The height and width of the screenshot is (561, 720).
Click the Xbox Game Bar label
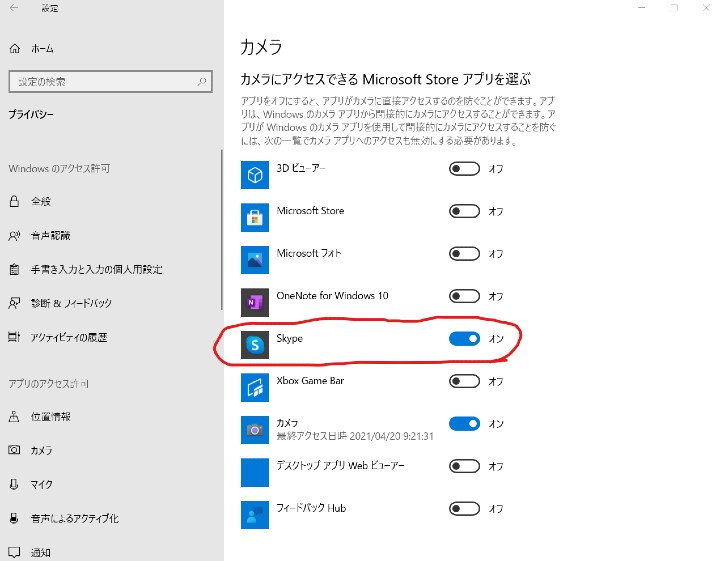coord(310,381)
